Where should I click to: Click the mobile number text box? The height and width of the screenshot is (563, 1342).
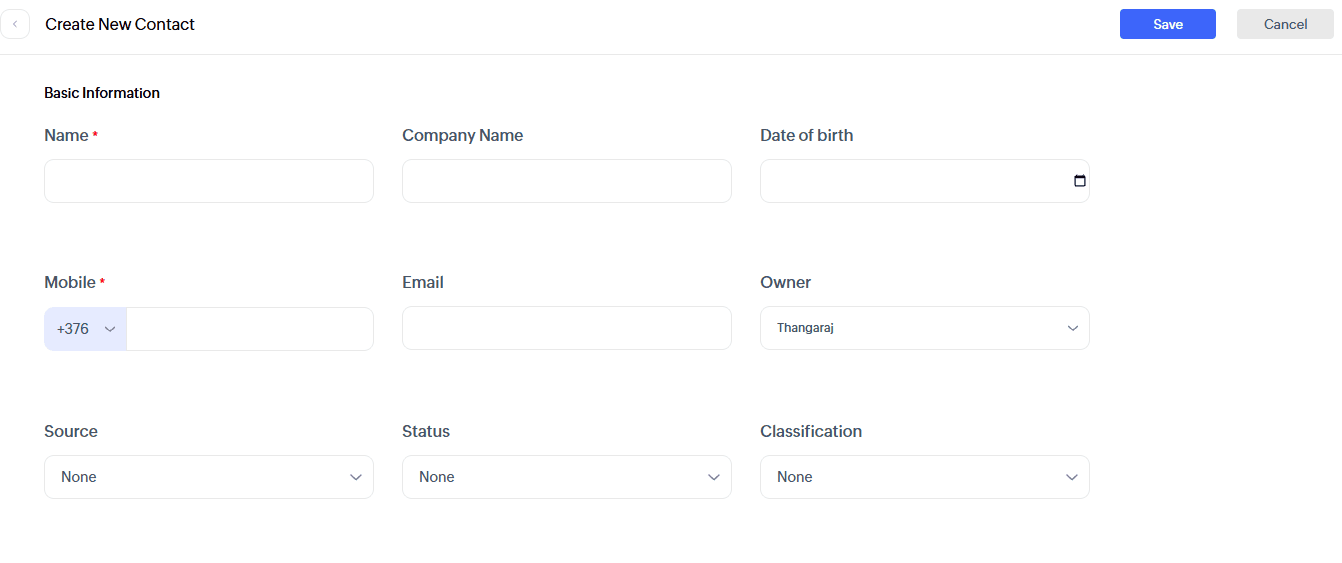[x=250, y=329]
